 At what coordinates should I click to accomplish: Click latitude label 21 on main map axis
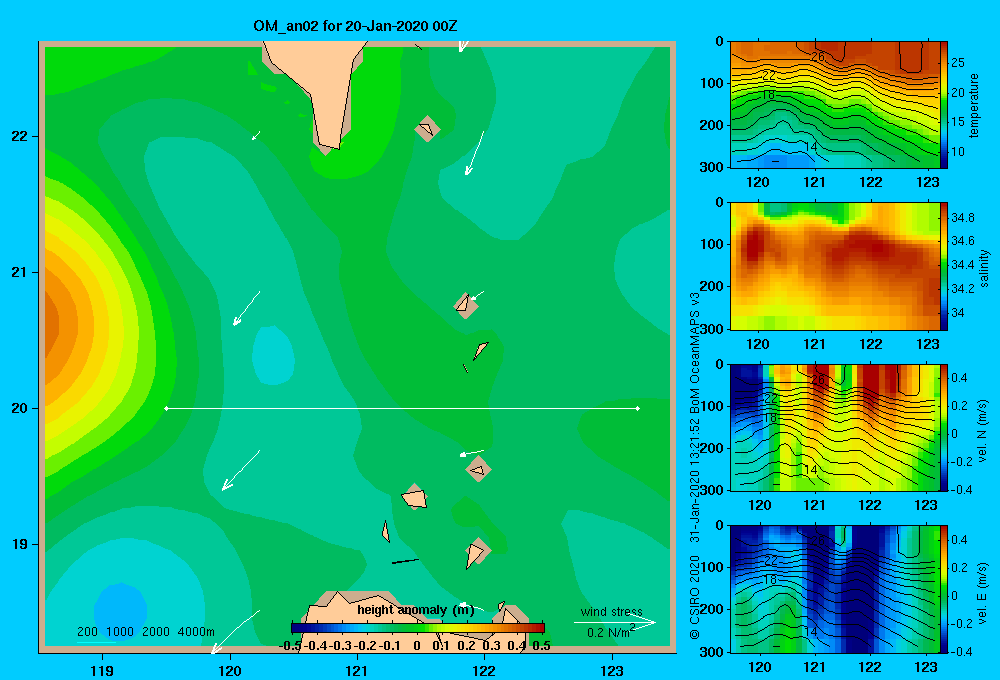(x=20, y=272)
